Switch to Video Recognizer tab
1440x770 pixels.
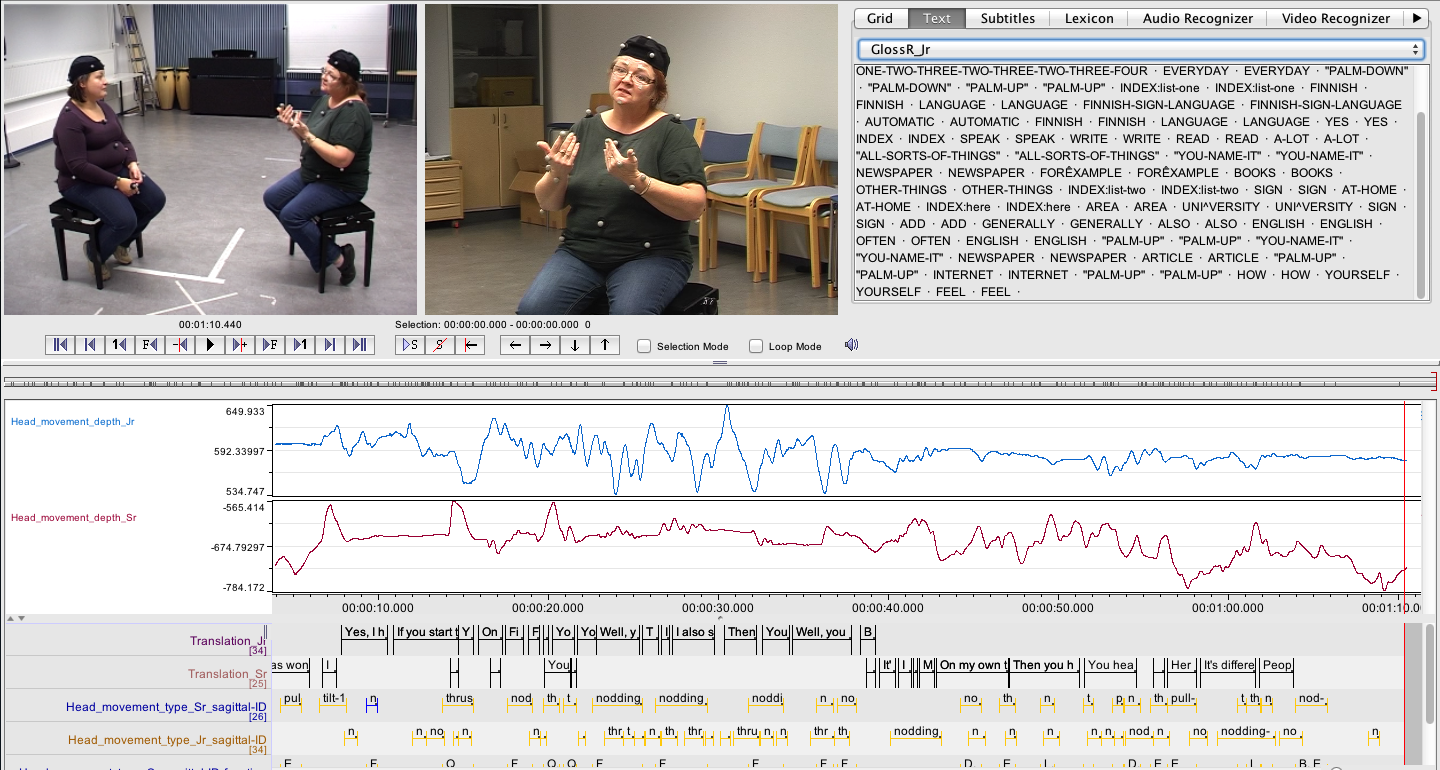click(1335, 18)
